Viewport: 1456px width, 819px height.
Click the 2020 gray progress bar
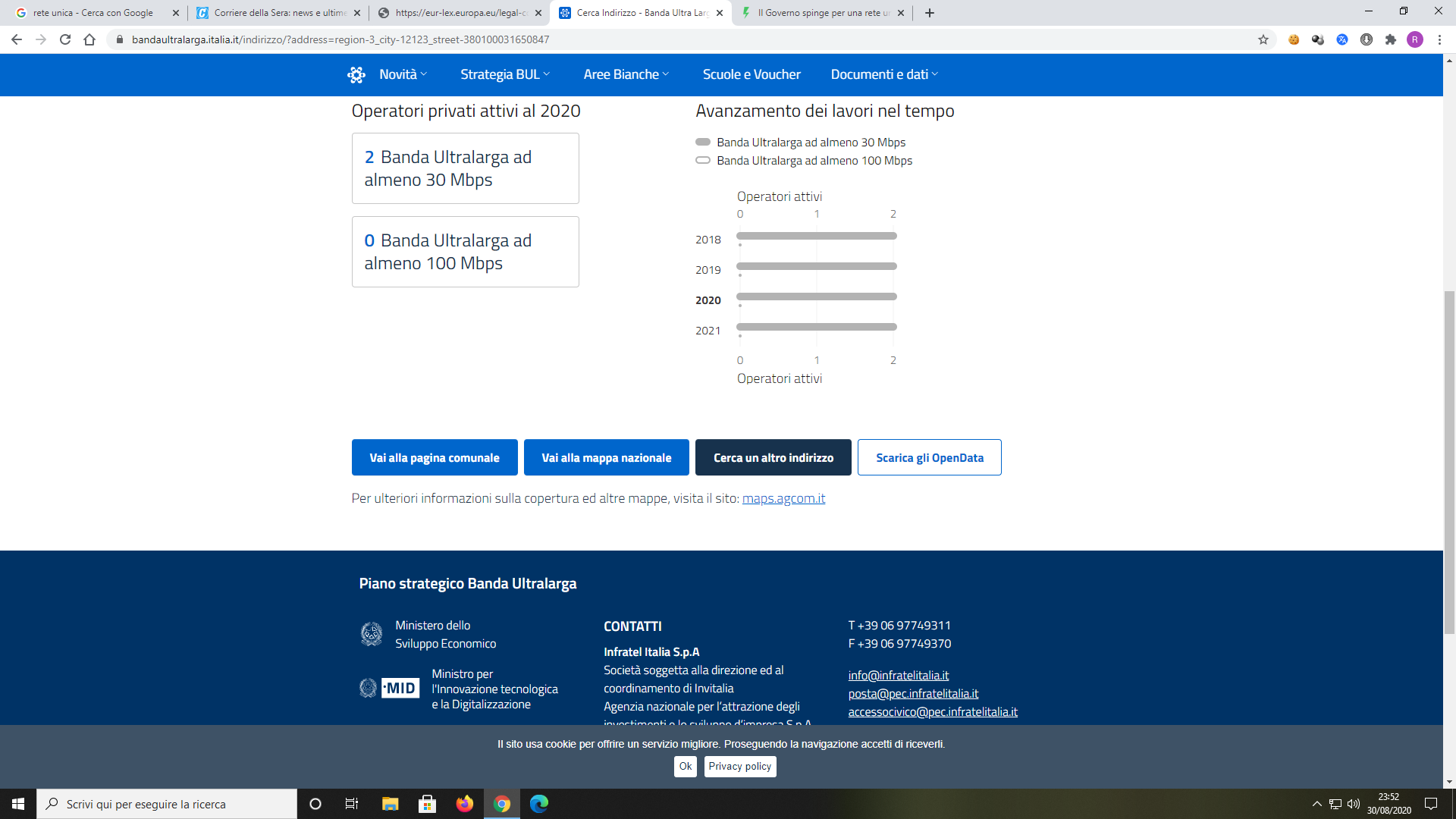tap(816, 297)
